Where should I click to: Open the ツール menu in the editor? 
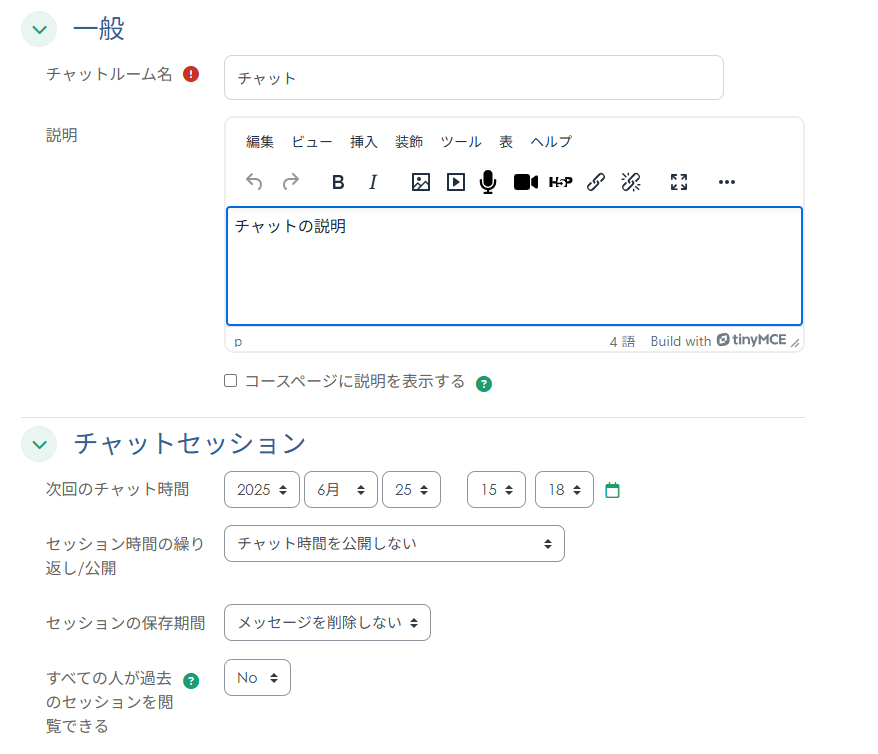pyautogui.click(x=461, y=141)
